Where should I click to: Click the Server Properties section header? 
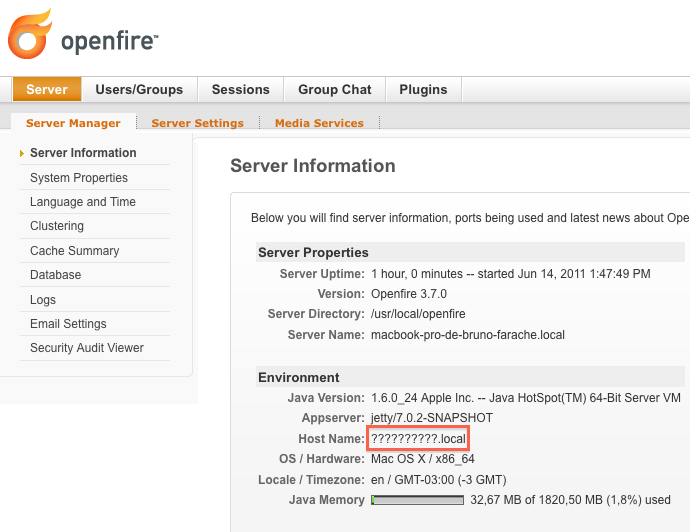[470, 253]
